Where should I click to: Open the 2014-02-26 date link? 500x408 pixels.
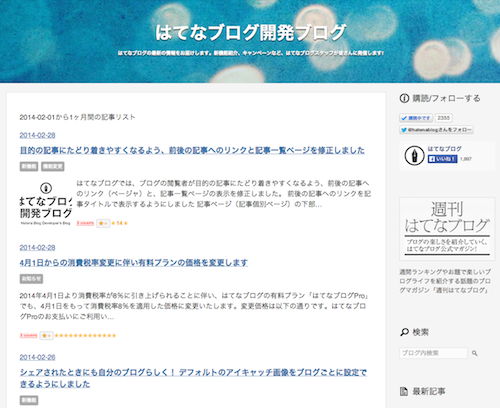(x=37, y=357)
